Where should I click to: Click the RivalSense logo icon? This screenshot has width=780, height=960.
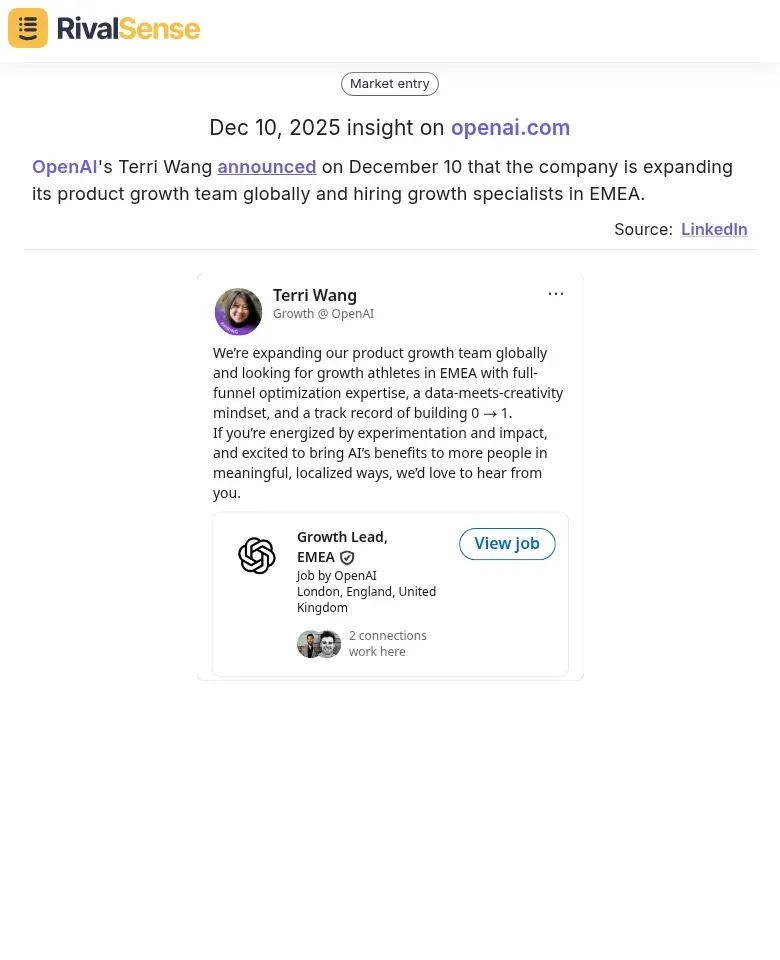[x=27, y=27]
